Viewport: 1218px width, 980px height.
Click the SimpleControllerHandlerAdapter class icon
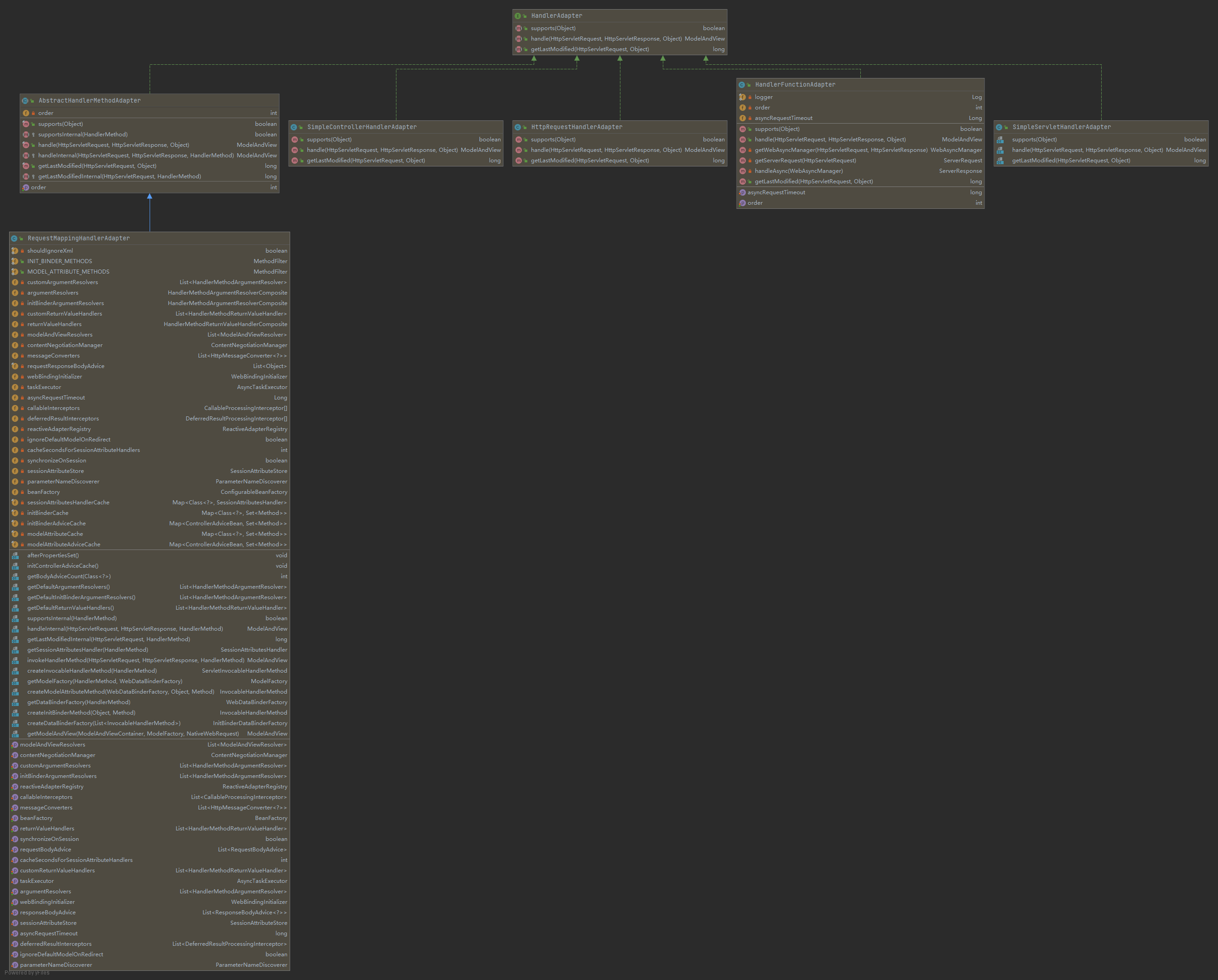[294, 127]
